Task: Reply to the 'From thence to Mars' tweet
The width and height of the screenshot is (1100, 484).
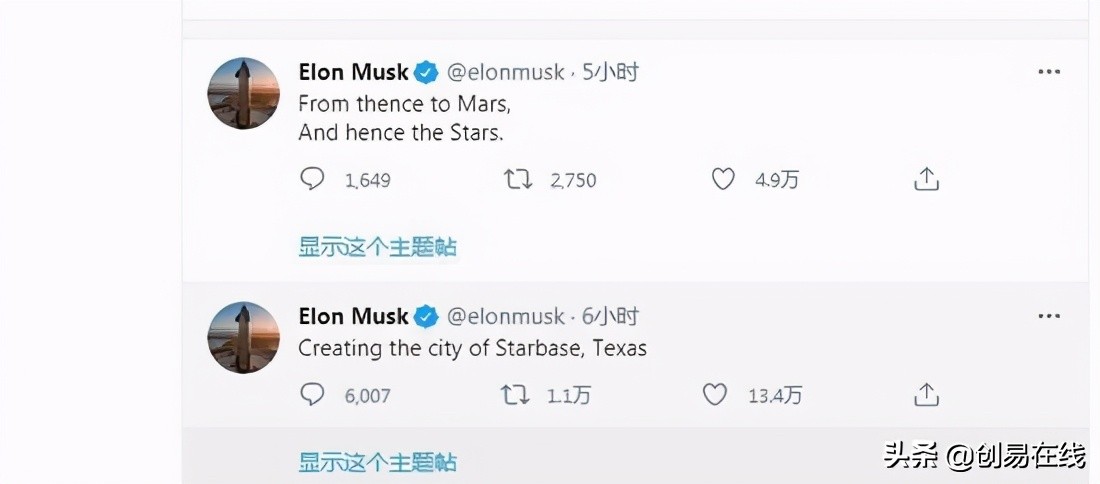Action: [x=313, y=179]
